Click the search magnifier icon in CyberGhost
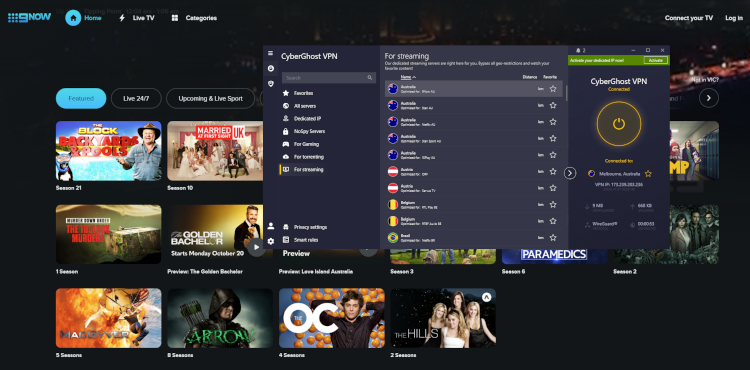 tap(370, 77)
